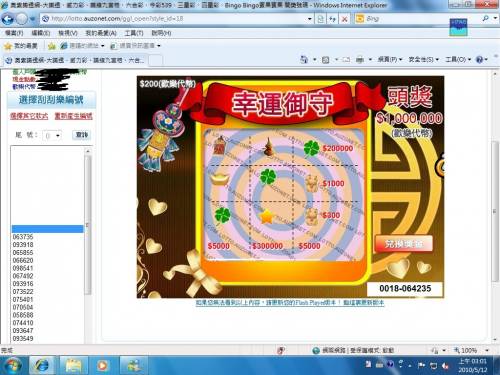The width and height of the screenshot is (500, 375).
Task: Click the Home icon in command bar
Action: pyautogui.click(x=304, y=60)
